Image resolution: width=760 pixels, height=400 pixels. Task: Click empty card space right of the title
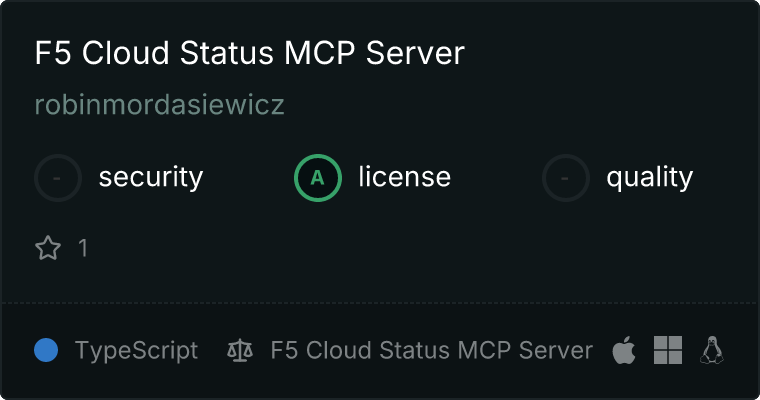coord(606,52)
